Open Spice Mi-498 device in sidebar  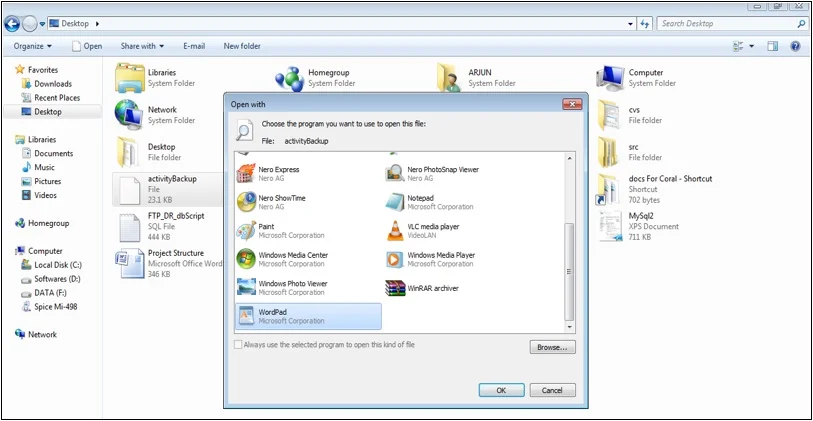click(x=49, y=307)
